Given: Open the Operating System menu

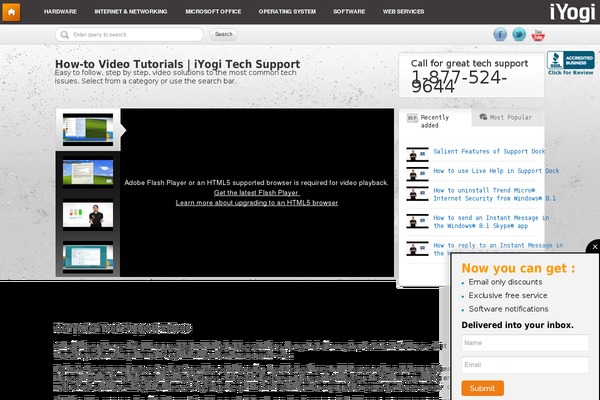Looking at the screenshot, I should pos(287,12).
